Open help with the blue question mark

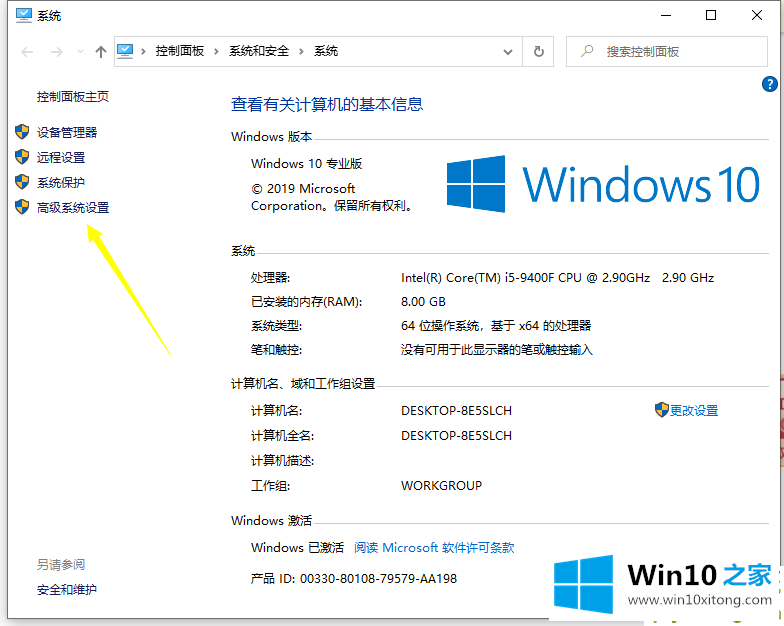tap(770, 84)
